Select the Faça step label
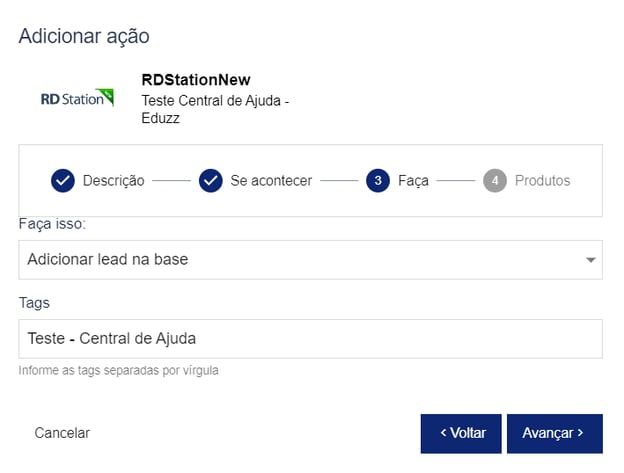Image resolution: width=624 pixels, height=473 pixels. [x=413, y=181]
